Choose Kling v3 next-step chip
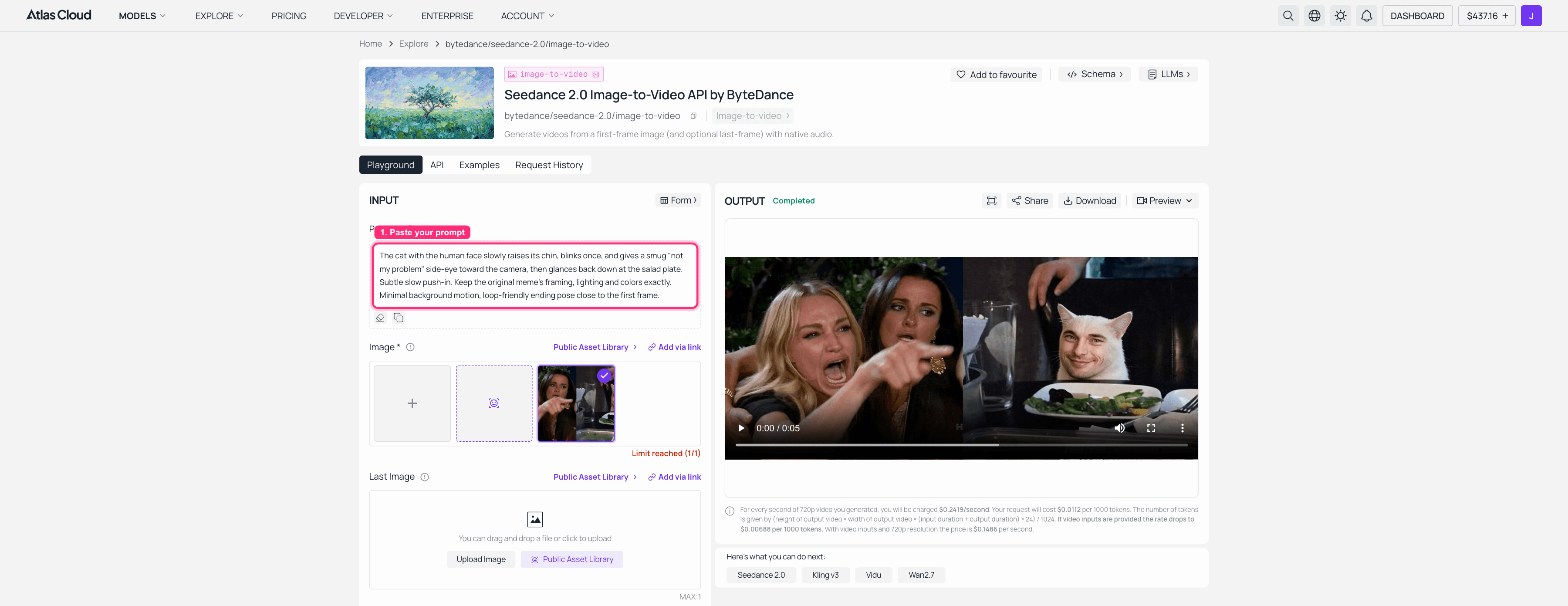The height and width of the screenshot is (606, 1568). click(x=825, y=575)
